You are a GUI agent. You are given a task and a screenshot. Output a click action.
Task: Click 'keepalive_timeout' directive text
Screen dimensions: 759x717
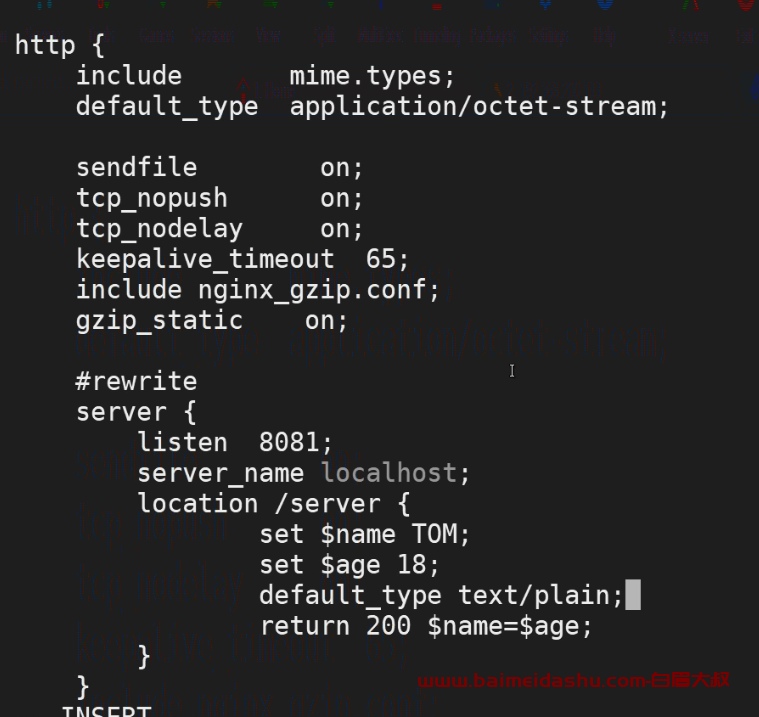pyautogui.click(x=205, y=259)
